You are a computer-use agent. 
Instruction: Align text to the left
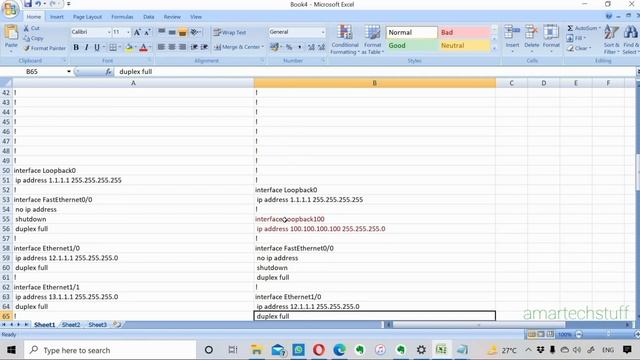(162, 47)
